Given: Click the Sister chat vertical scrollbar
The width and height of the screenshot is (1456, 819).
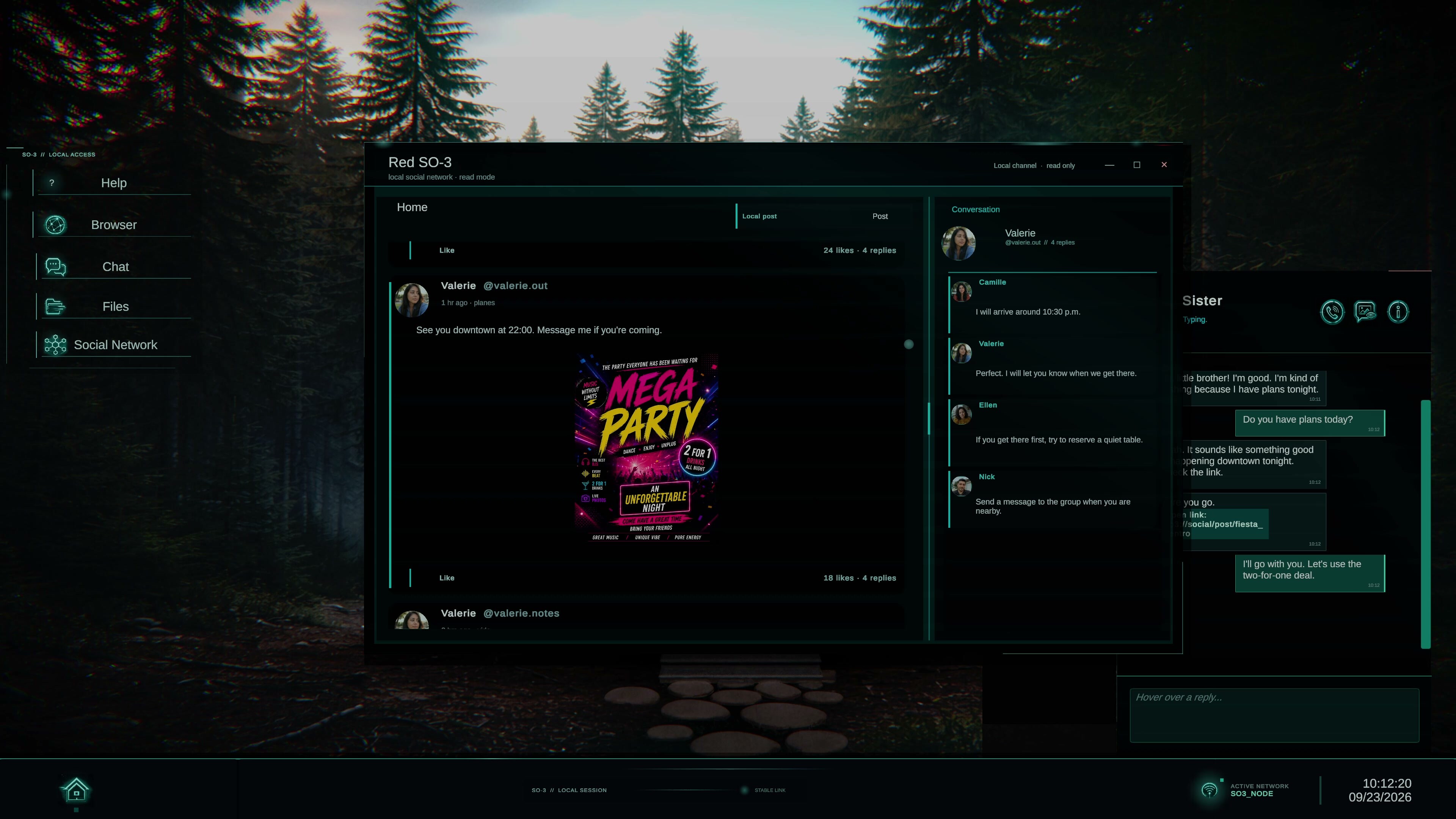Looking at the screenshot, I should [x=1426, y=524].
